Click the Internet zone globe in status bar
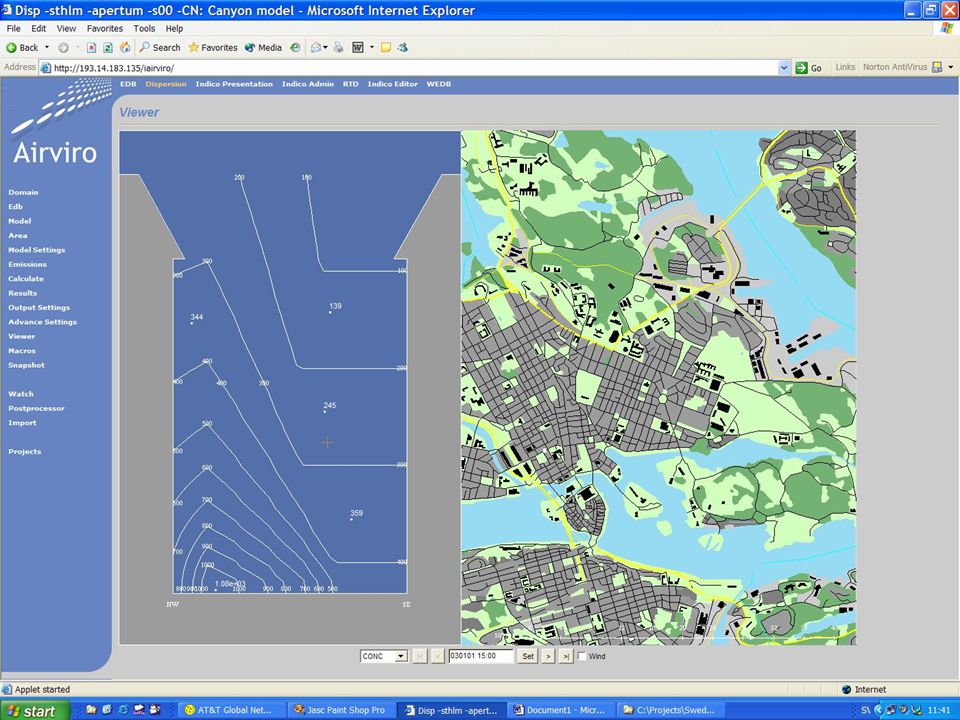This screenshot has height=720, width=960. point(847,689)
